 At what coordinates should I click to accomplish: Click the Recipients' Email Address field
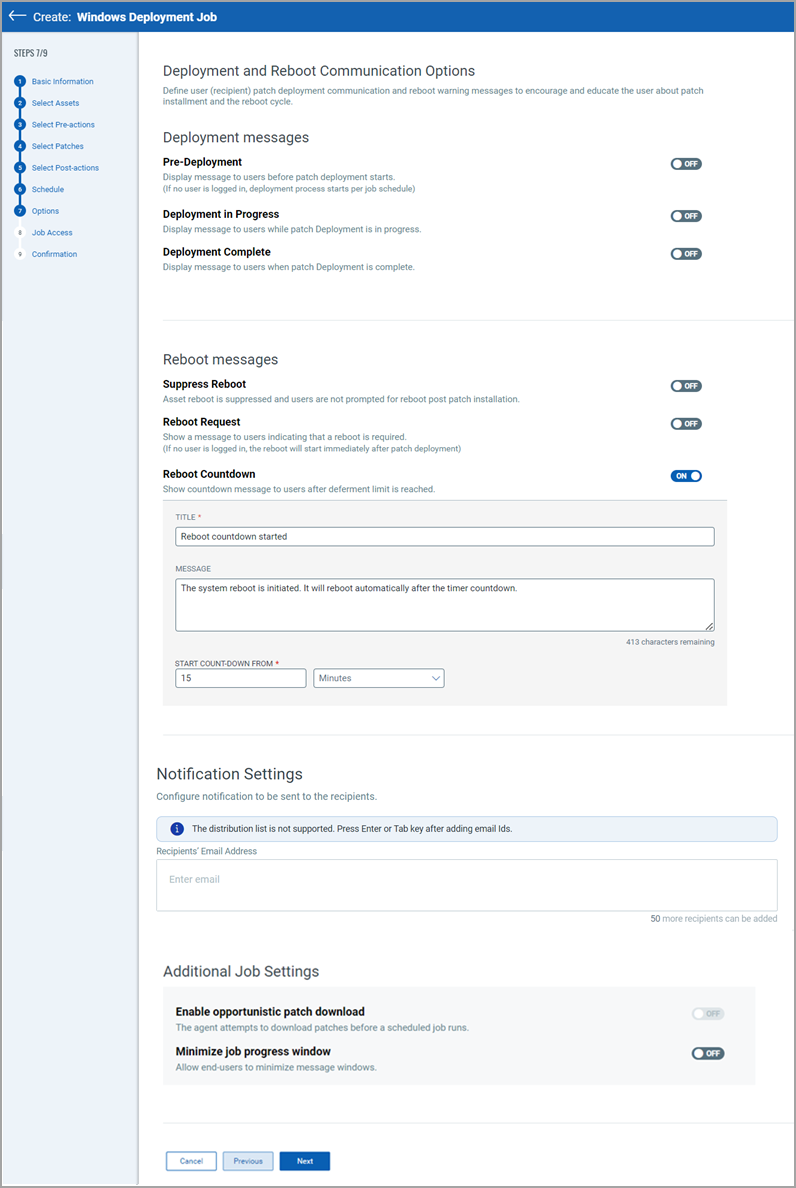(467, 885)
